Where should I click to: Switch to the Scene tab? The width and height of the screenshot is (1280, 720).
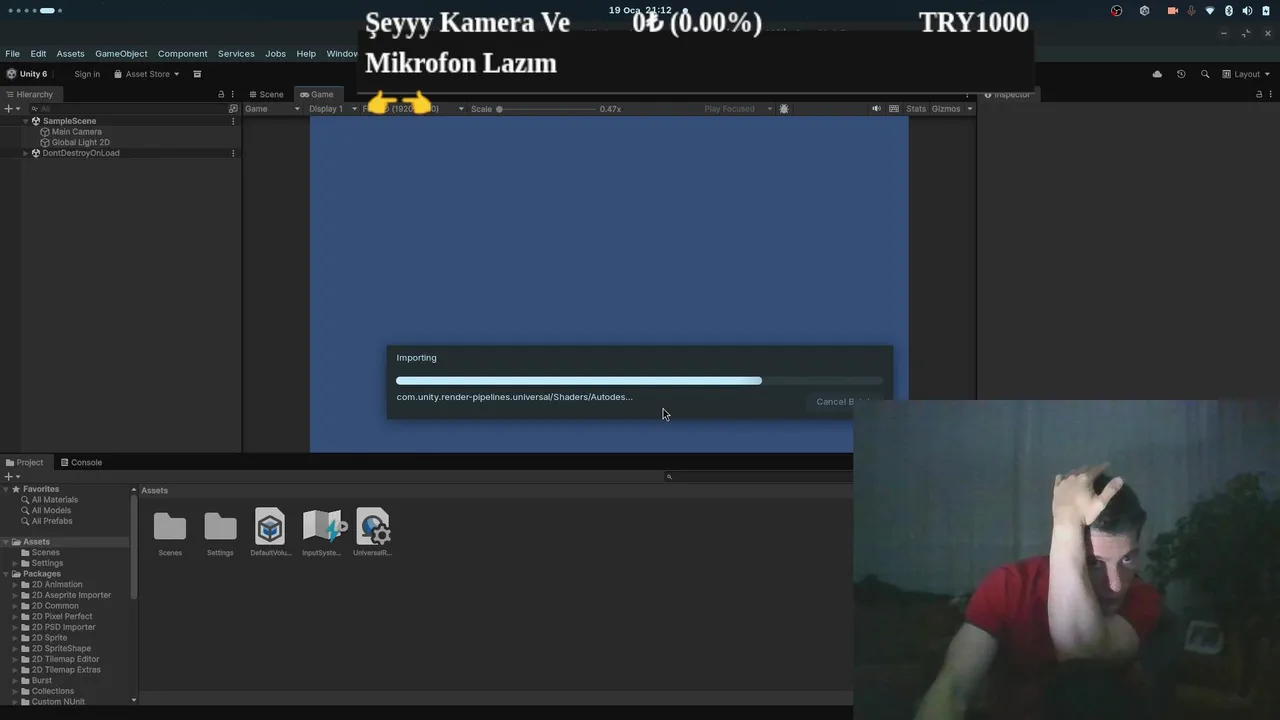[x=266, y=94]
